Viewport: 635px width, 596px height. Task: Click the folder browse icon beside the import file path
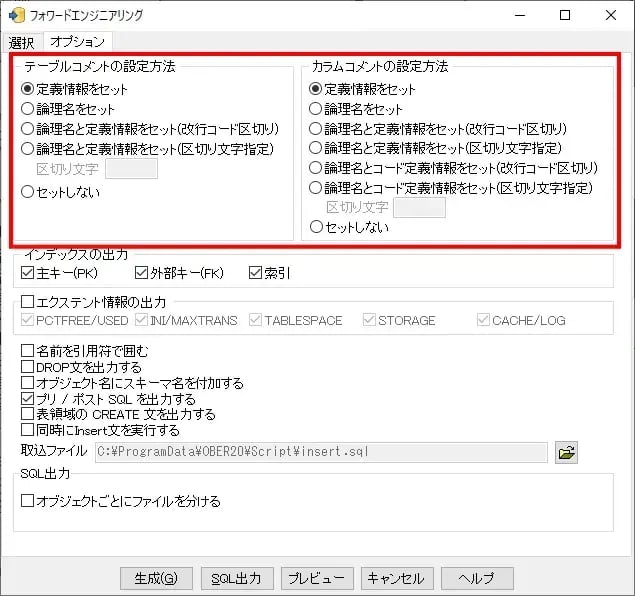click(x=567, y=453)
